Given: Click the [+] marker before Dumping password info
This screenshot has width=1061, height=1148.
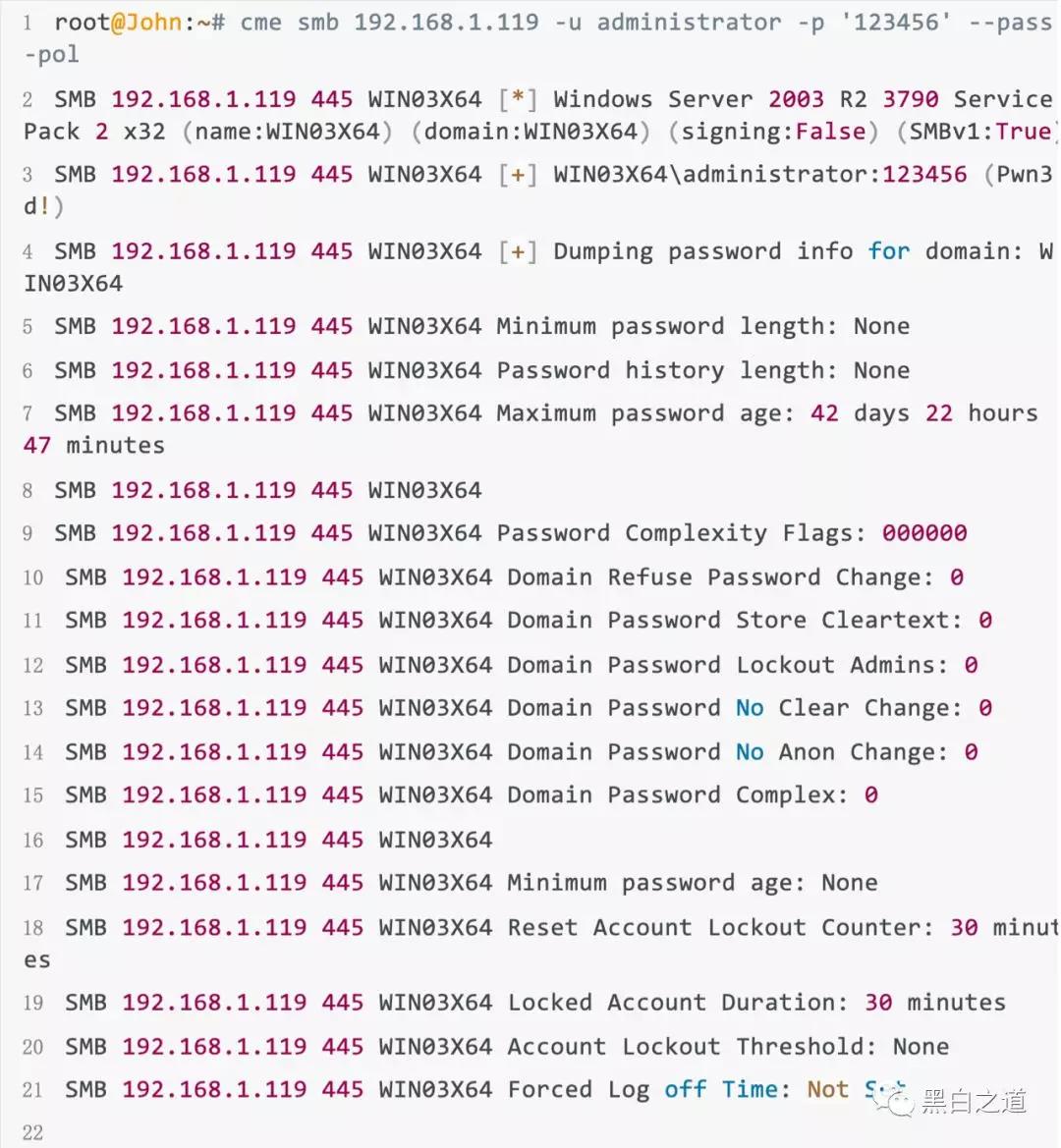Looking at the screenshot, I should [517, 251].
